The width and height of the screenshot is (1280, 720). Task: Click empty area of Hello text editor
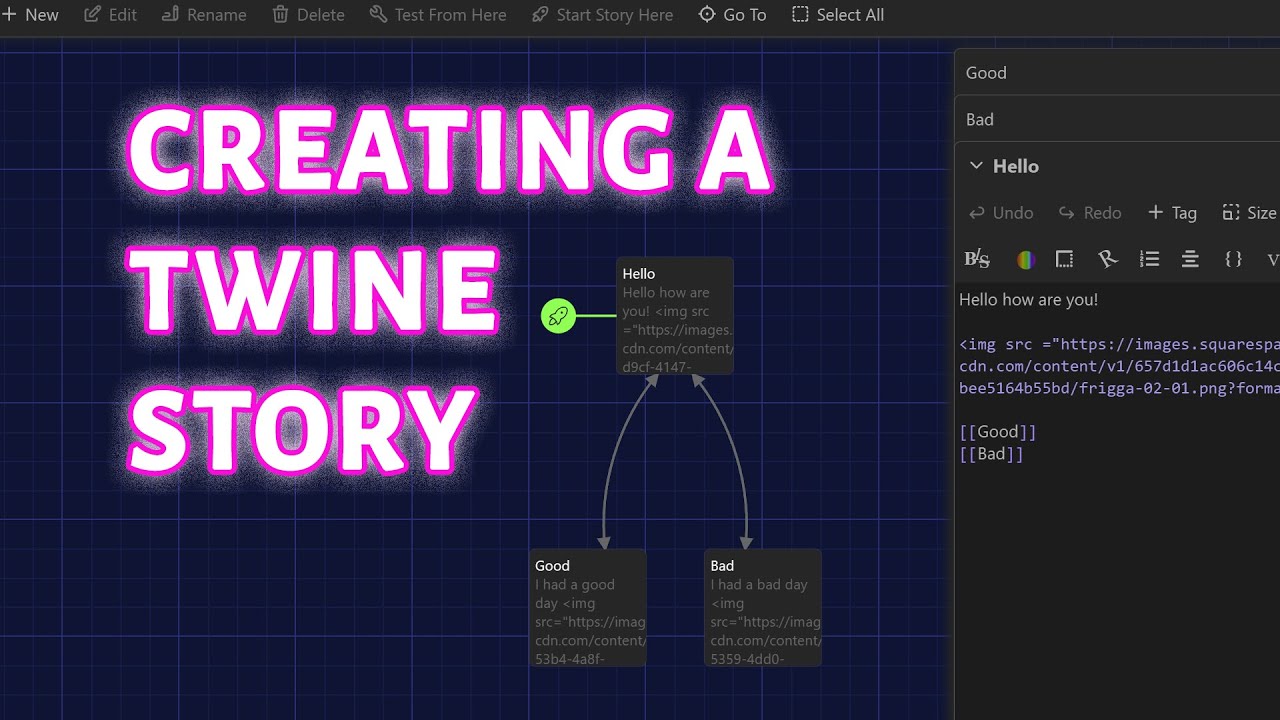click(x=1117, y=590)
